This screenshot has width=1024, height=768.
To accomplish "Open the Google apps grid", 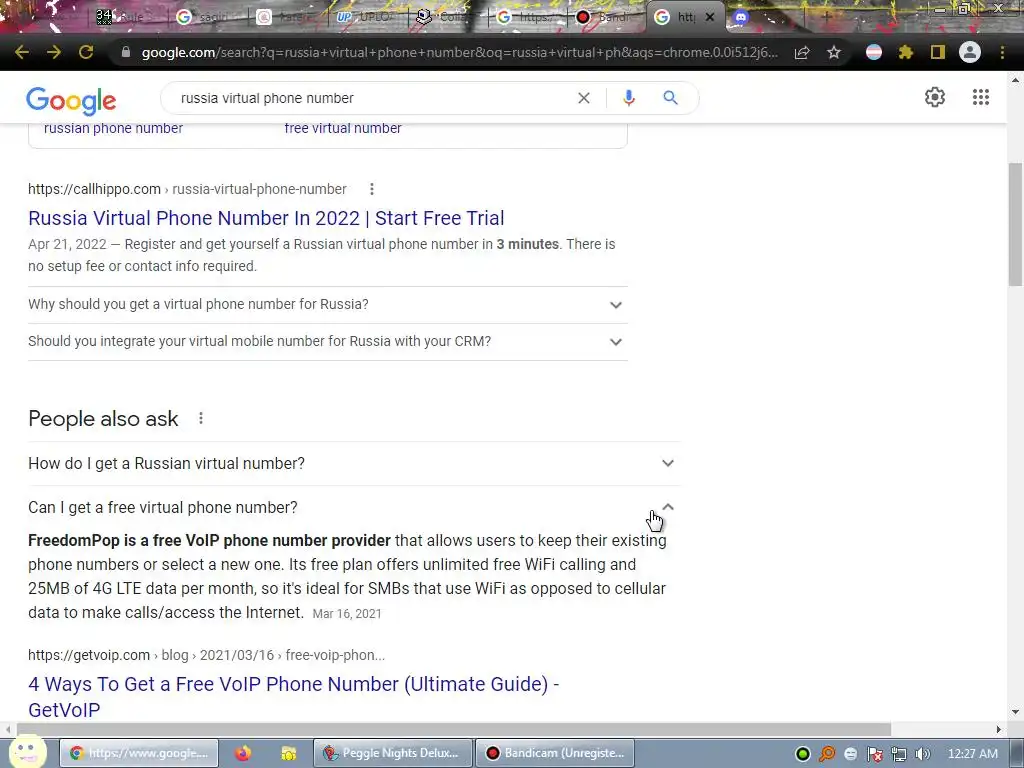I will (x=981, y=97).
